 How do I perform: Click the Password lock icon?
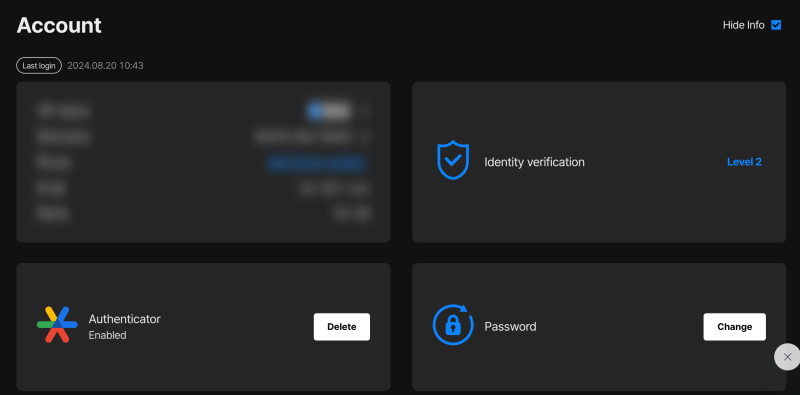453,325
